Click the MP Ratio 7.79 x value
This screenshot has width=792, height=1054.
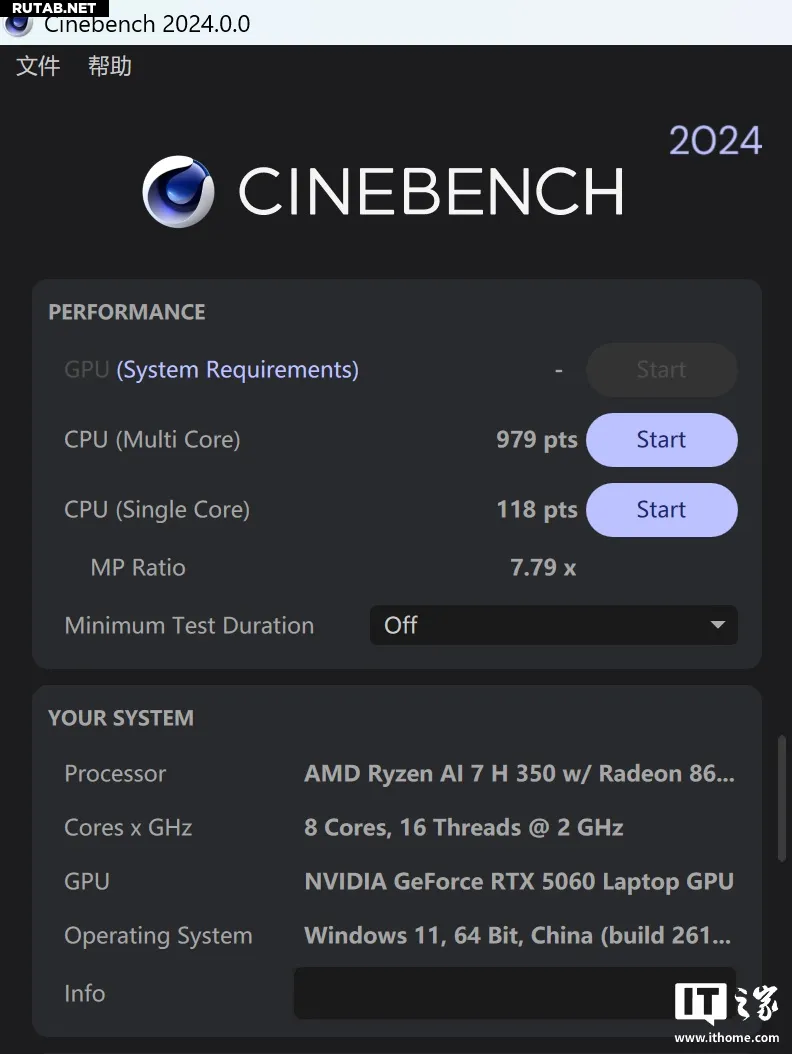(543, 567)
